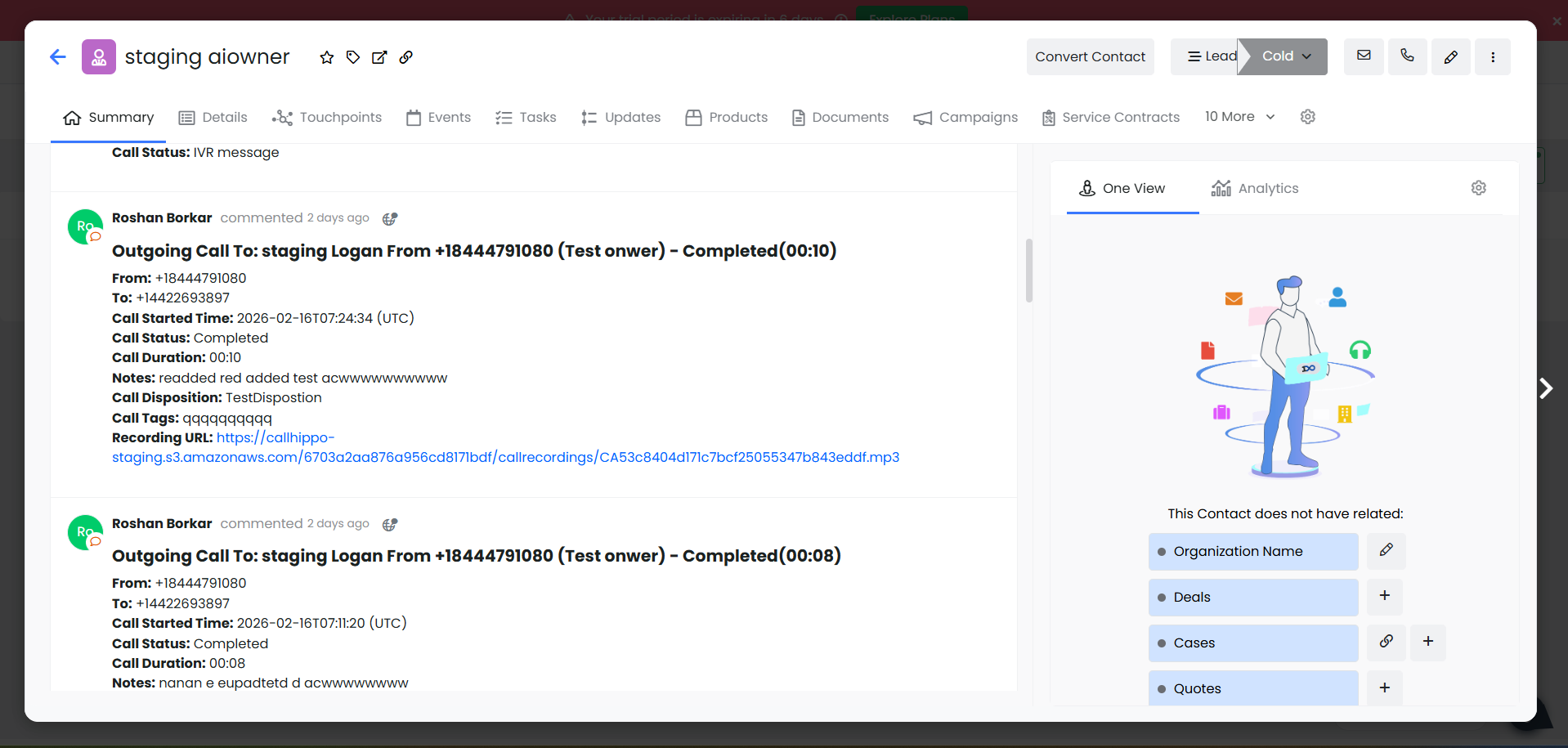Expand the 10 More tabs dropdown
This screenshot has height=748, width=1568.
1239,117
